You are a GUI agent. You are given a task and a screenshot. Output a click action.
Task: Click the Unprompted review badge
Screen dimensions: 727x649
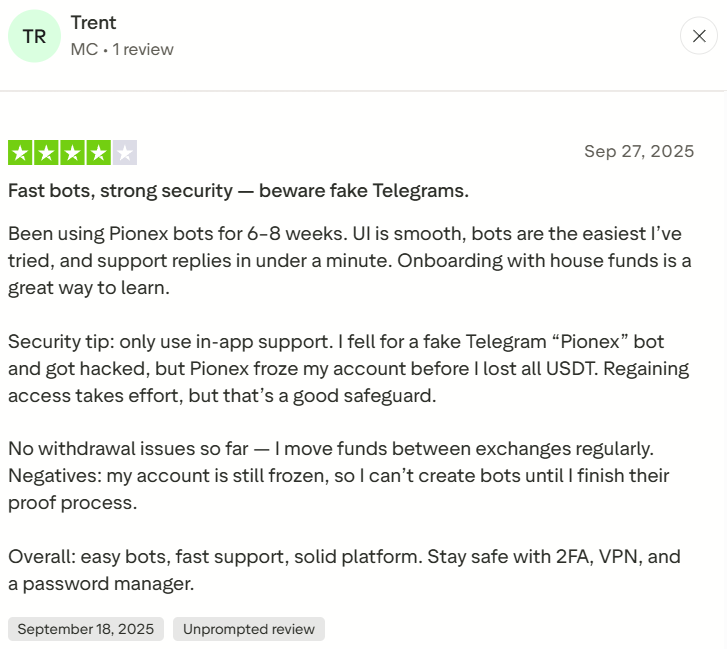[249, 629]
